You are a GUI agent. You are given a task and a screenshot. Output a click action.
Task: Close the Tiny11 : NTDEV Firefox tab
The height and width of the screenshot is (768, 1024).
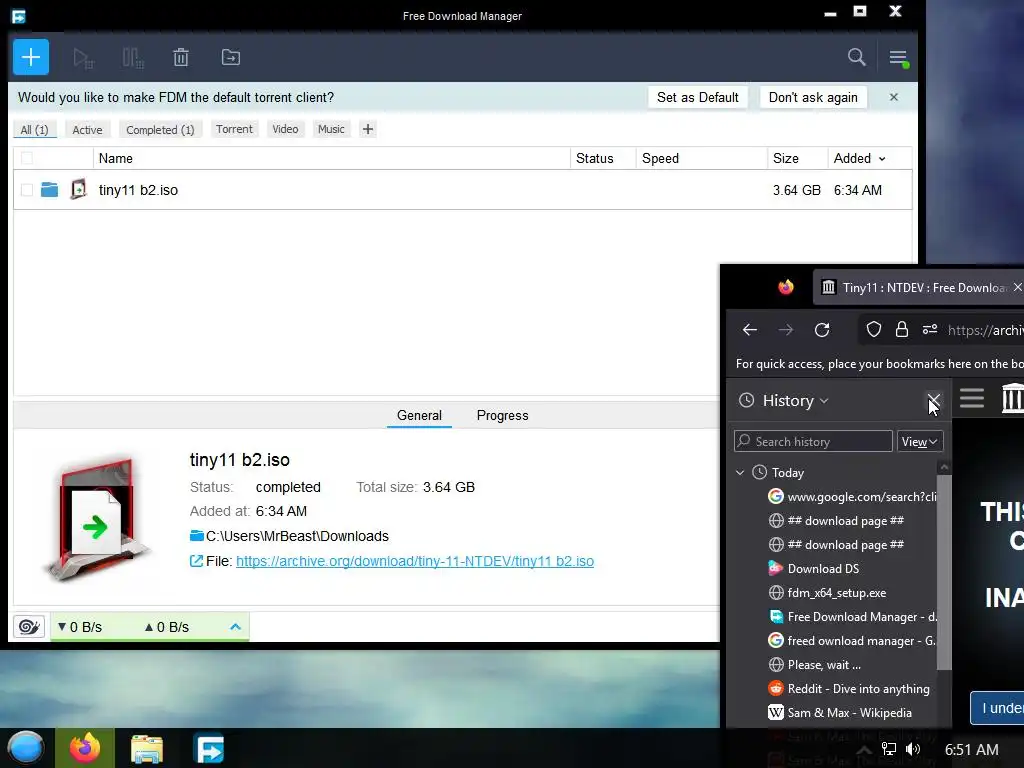1016,287
